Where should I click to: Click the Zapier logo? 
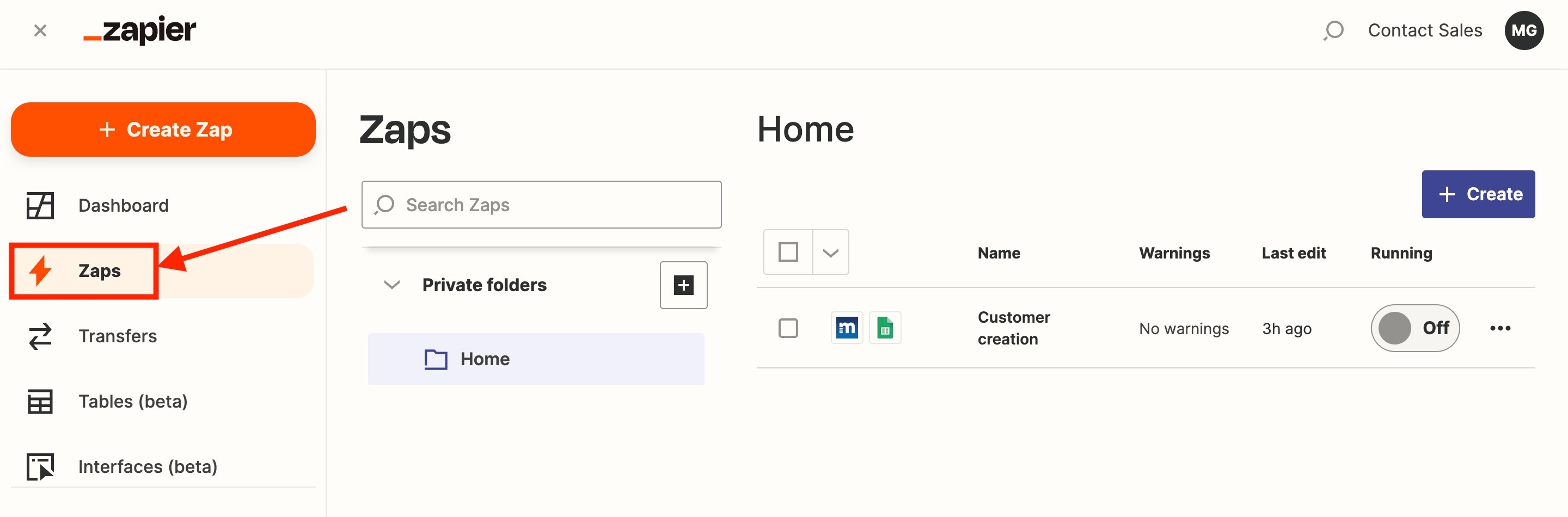point(139,30)
